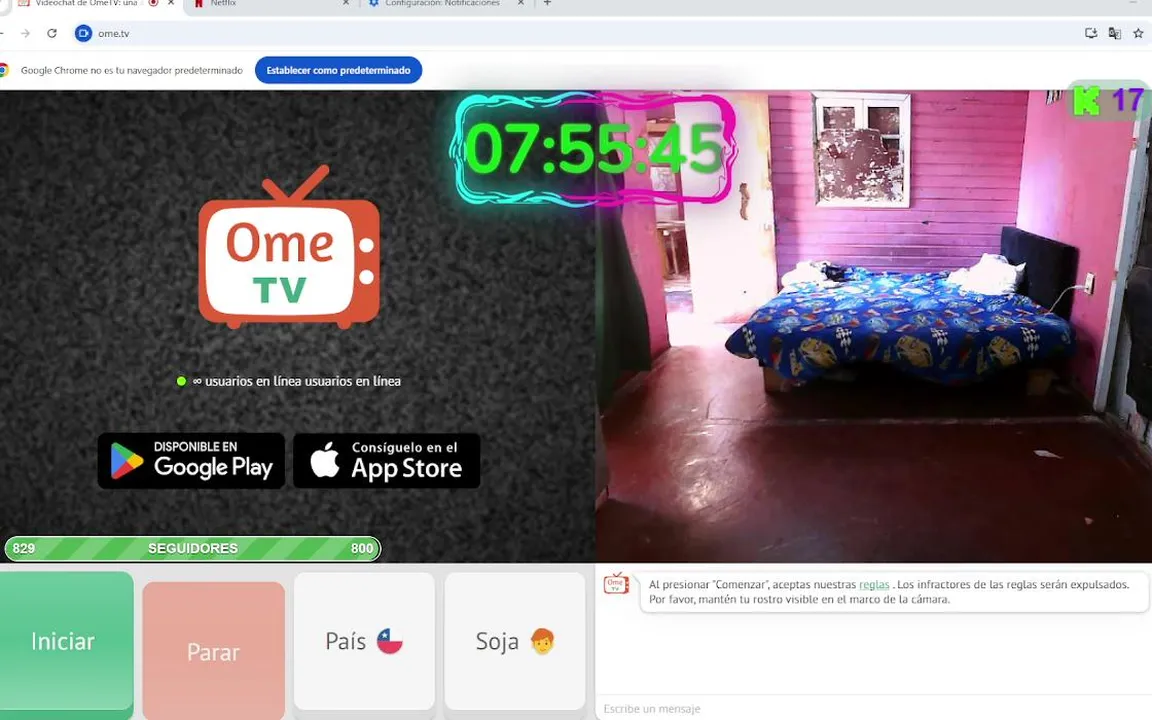Click the translate page icon
Screen dimensions: 1152x720
coord(1115,33)
